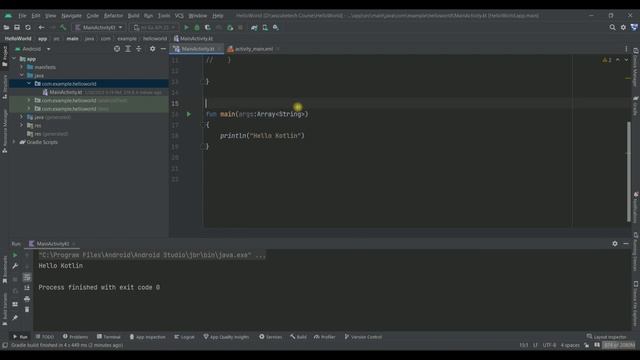Open the Profiler tool window
Screen dimensions: 640x360
pyautogui.click(x=325, y=337)
